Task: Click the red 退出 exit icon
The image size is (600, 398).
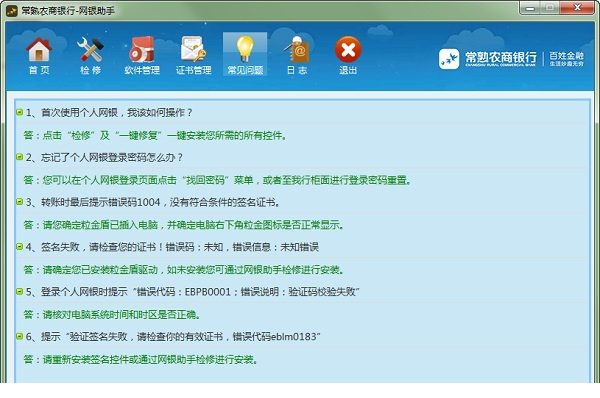Action: [x=348, y=55]
